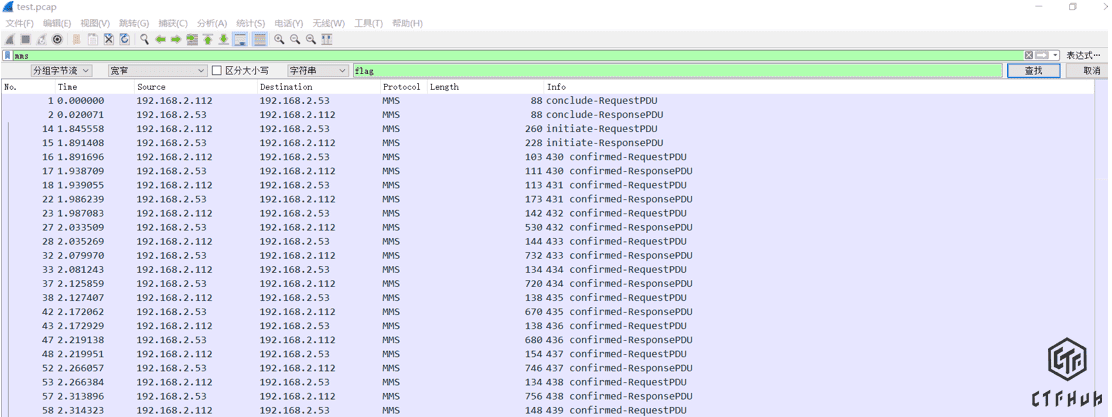
Task: Open the 统计(S) menu
Action: click(250, 23)
